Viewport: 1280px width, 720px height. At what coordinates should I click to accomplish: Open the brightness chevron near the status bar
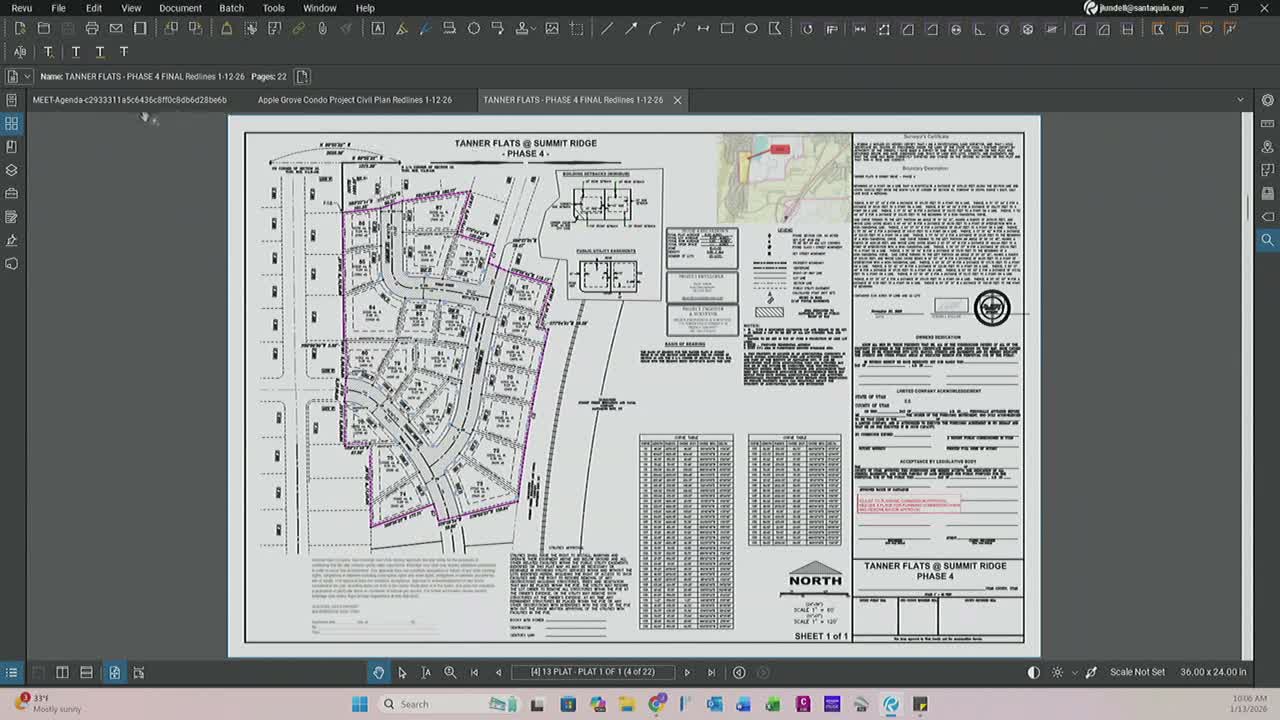pyautogui.click(x=1075, y=672)
